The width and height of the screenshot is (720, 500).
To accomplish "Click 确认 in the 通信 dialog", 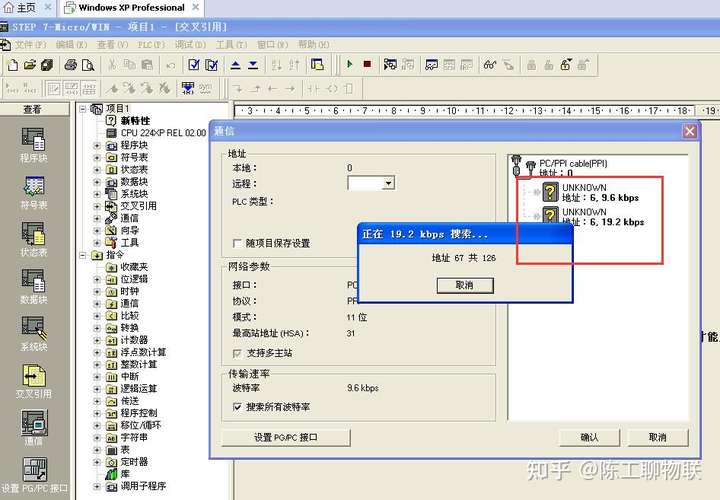I will pos(589,437).
